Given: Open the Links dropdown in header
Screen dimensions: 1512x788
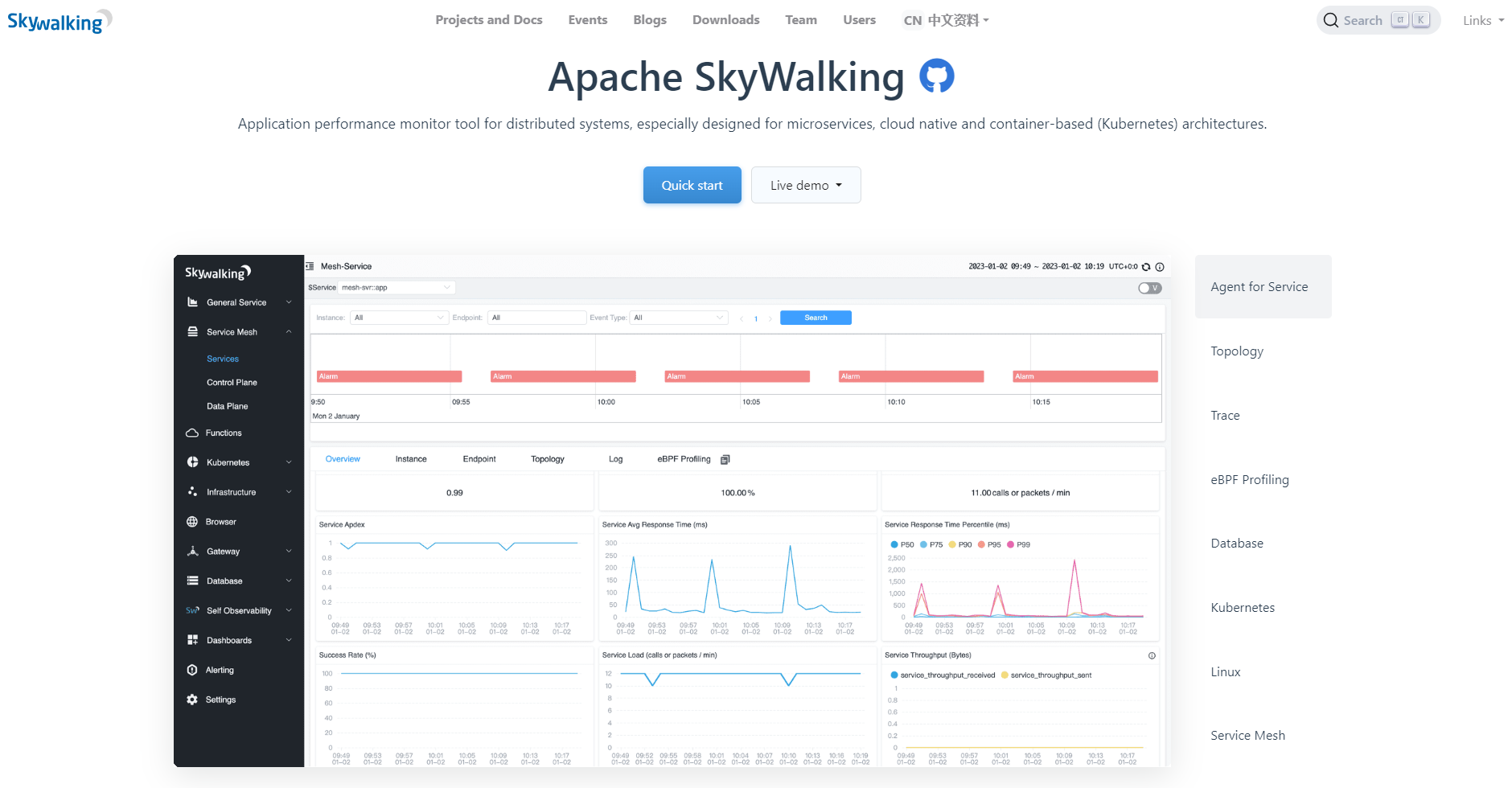Looking at the screenshot, I should click(x=1483, y=21).
